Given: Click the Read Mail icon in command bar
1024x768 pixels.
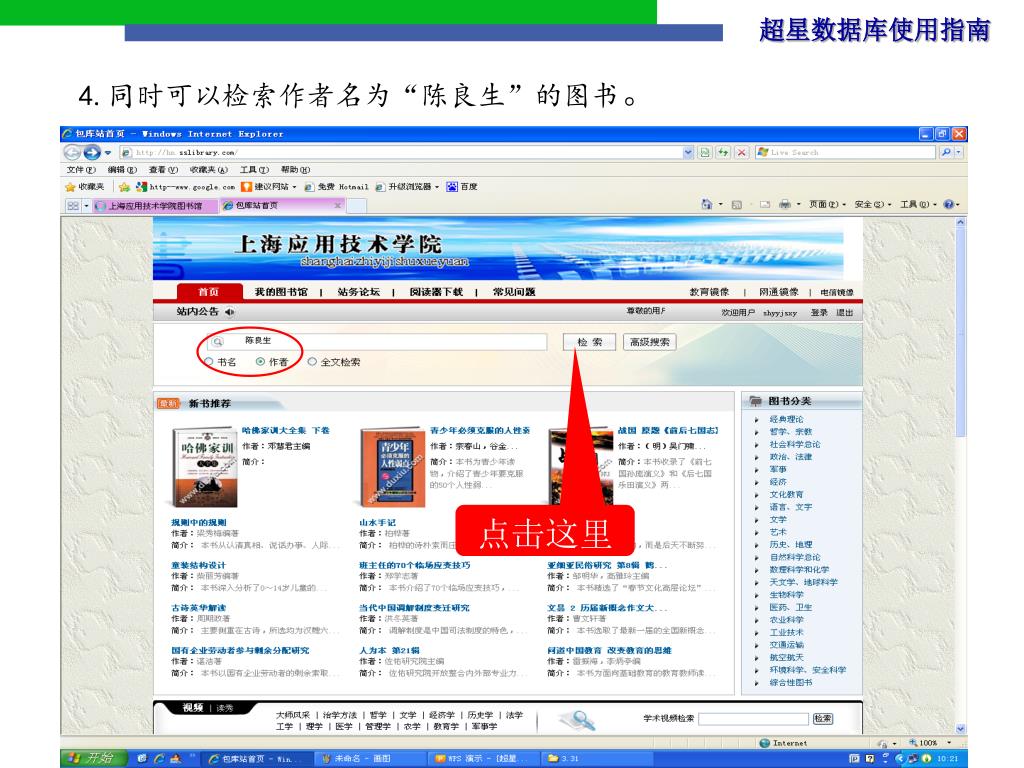Looking at the screenshot, I should click(x=765, y=204).
